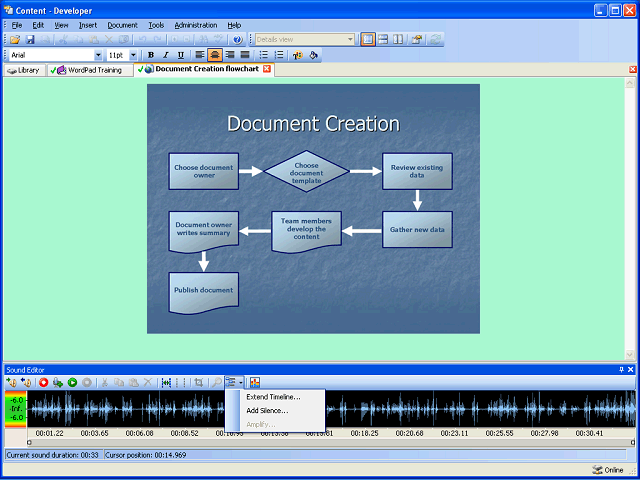The width and height of the screenshot is (640, 480).
Task: Click the Open folder icon in toolbar
Action: (x=15, y=39)
